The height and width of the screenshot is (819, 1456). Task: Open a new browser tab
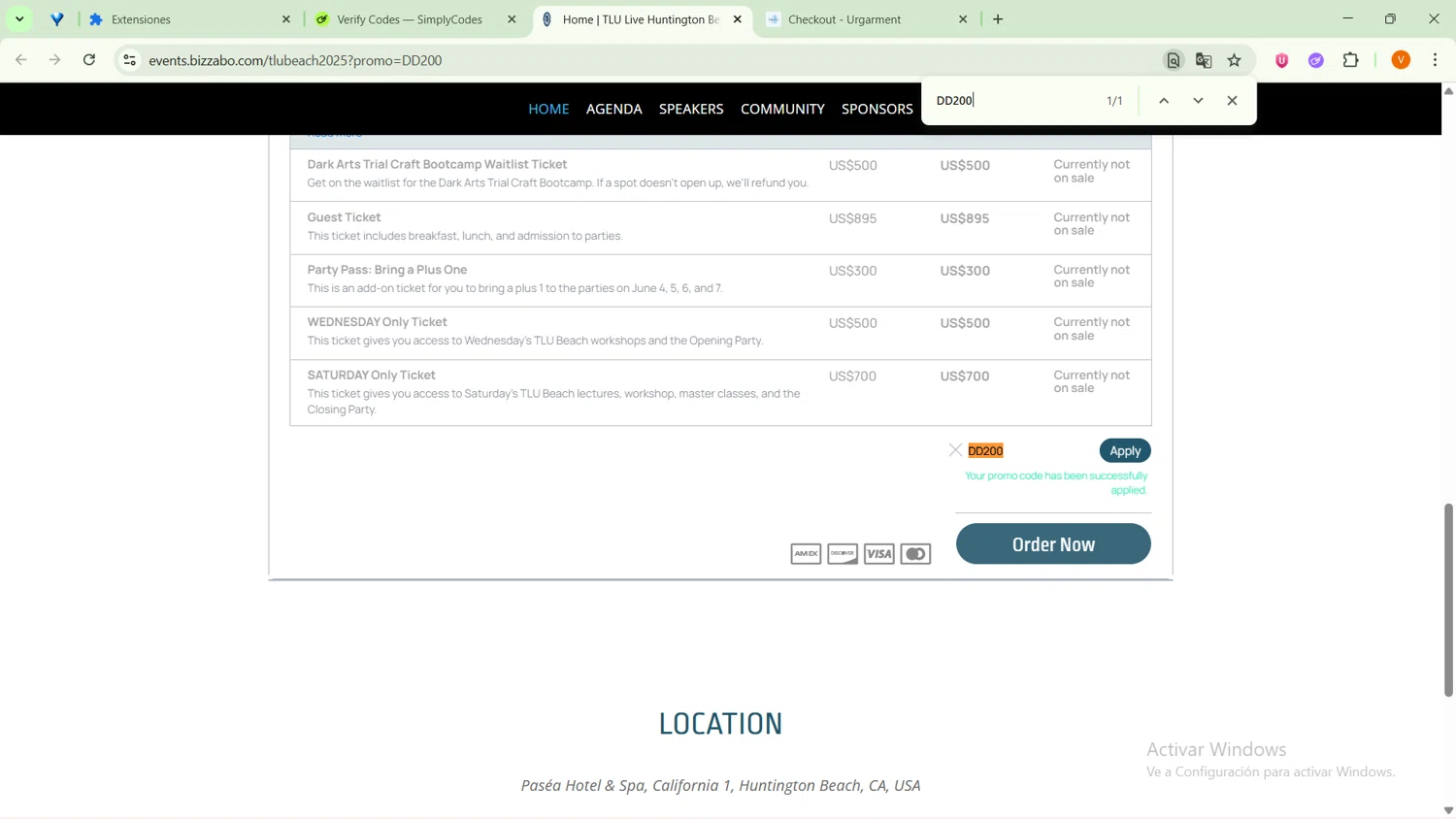click(x=998, y=18)
